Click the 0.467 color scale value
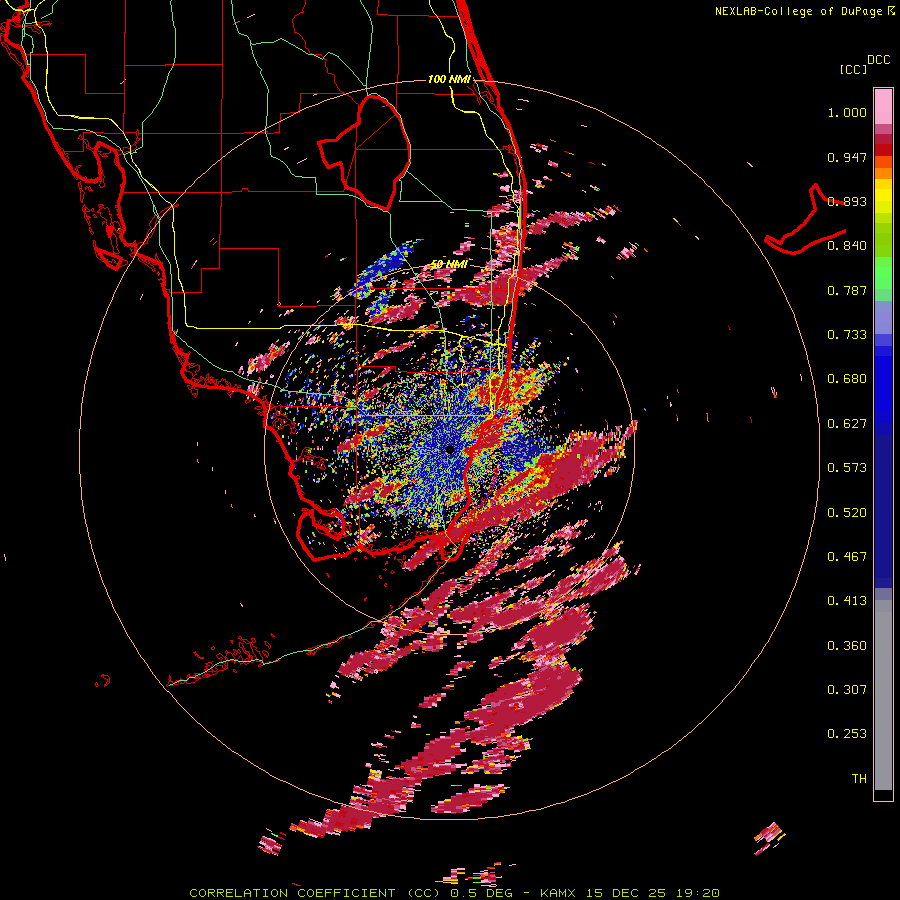Screen dimensions: 900x900 847,557
